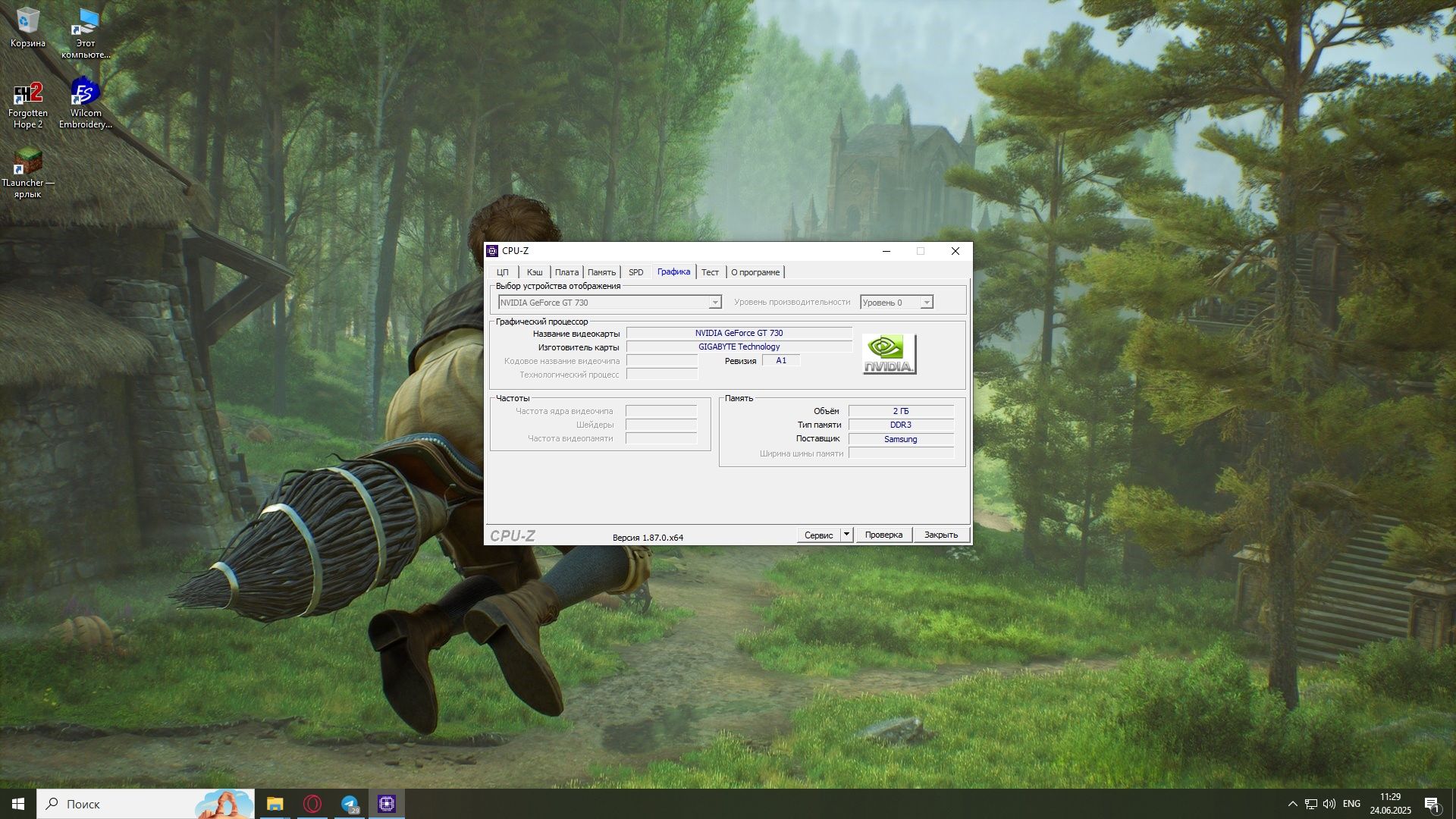Click the CPU-Z title bar app icon
Screen dimensions: 1456x819
click(x=492, y=251)
